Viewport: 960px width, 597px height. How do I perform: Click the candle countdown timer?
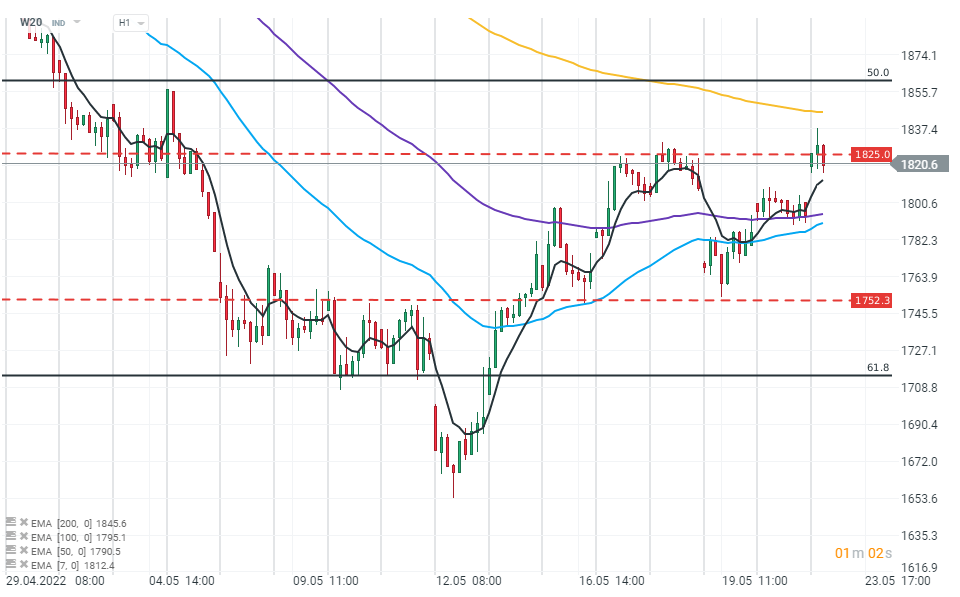tap(859, 553)
